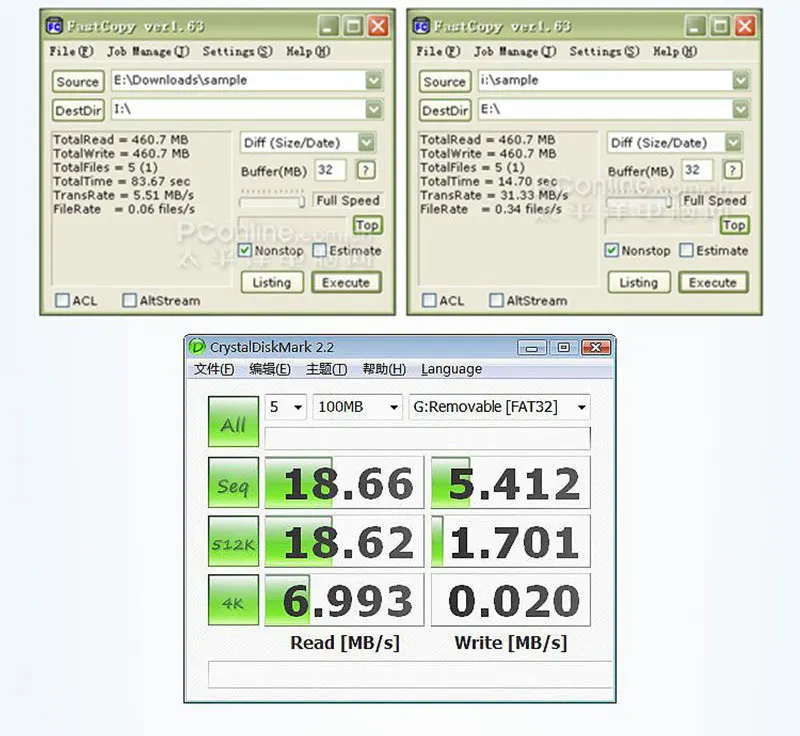Click the ? help button in DestDir I:\ window
Viewport: 800px width, 736px height.
(x=366, y=170)
